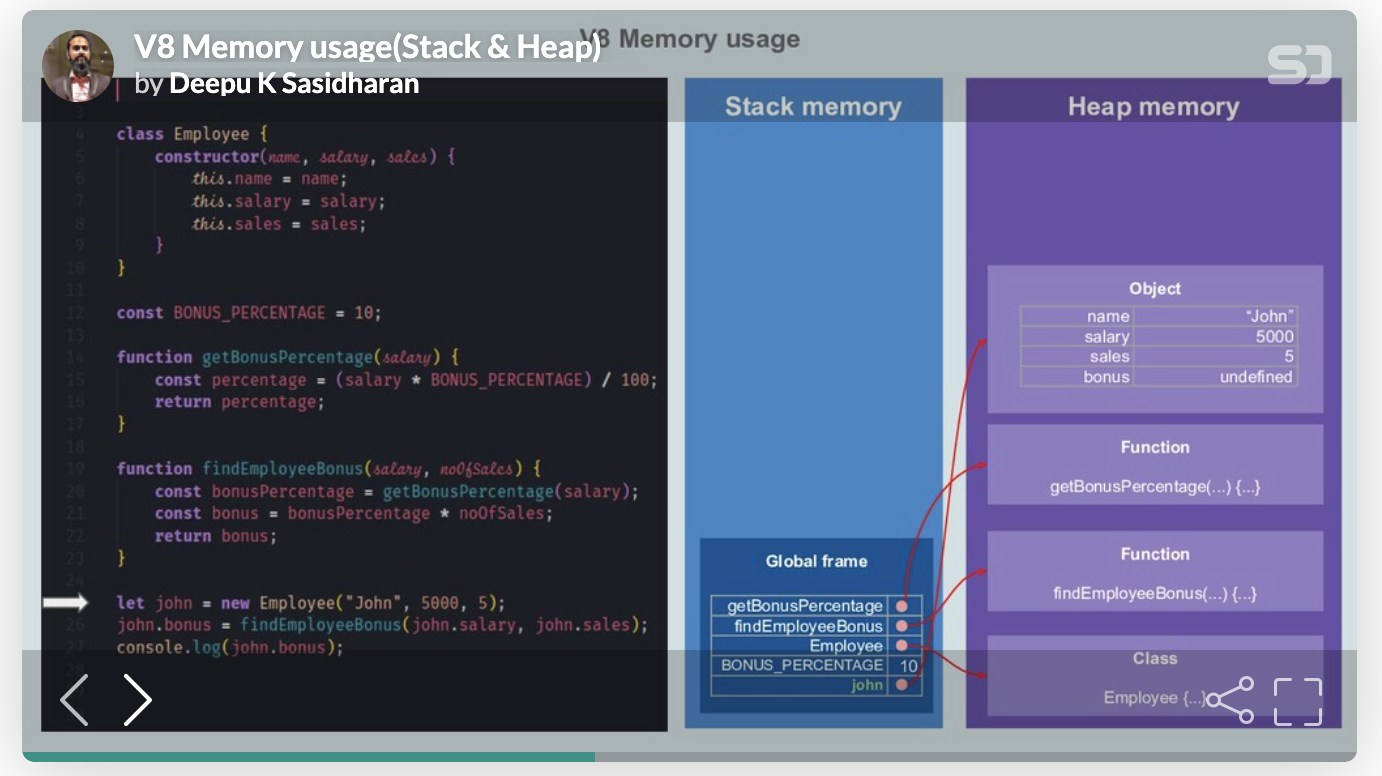Click the red dot beside the john entry
This screenshot has height=776, width=1382.
point(903,685)
